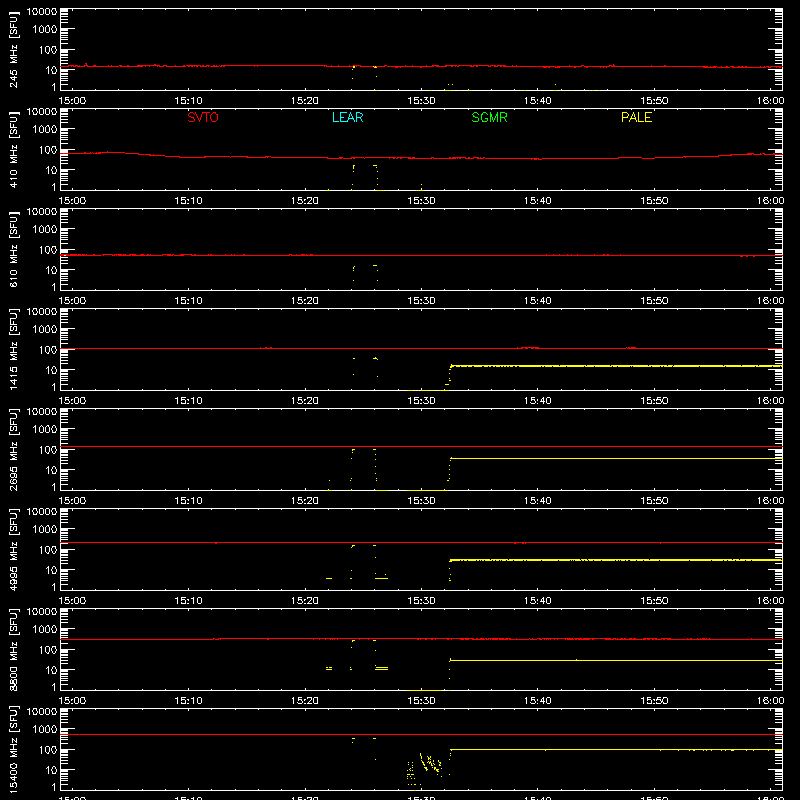
Task: Click 15:50 on the 8800 MHz time axis
Action: 654,701
